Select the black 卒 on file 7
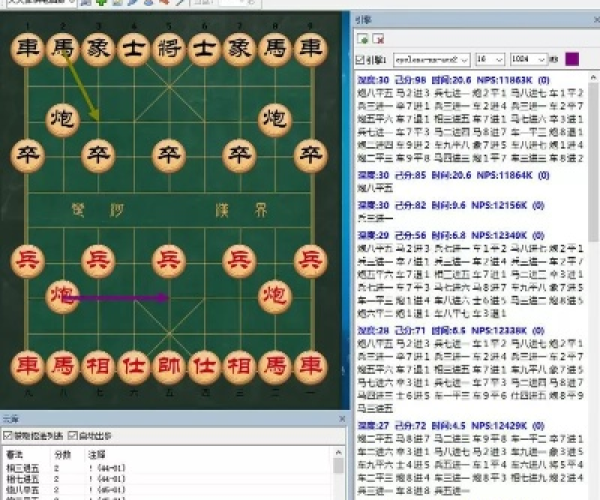Viewport: 600px width, 500px height. coord(240,155)
